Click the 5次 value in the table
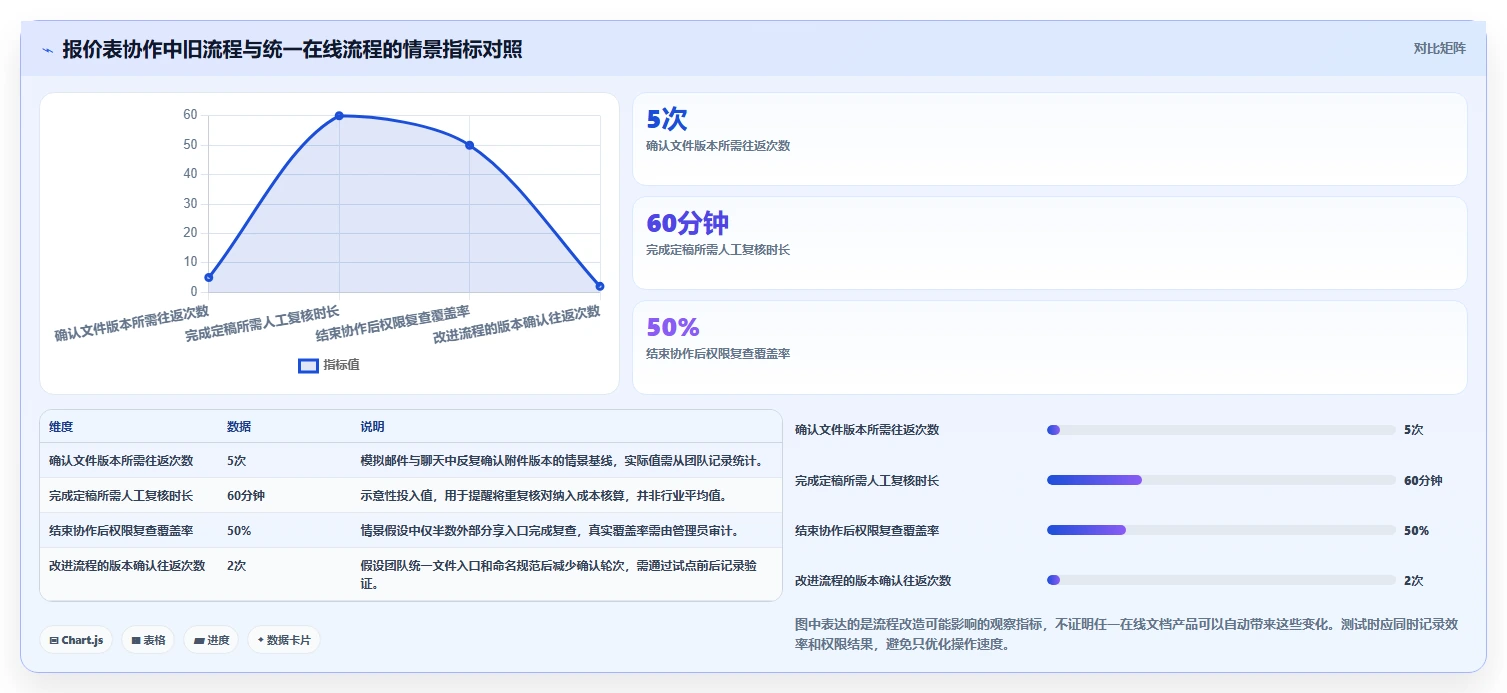 237,461
